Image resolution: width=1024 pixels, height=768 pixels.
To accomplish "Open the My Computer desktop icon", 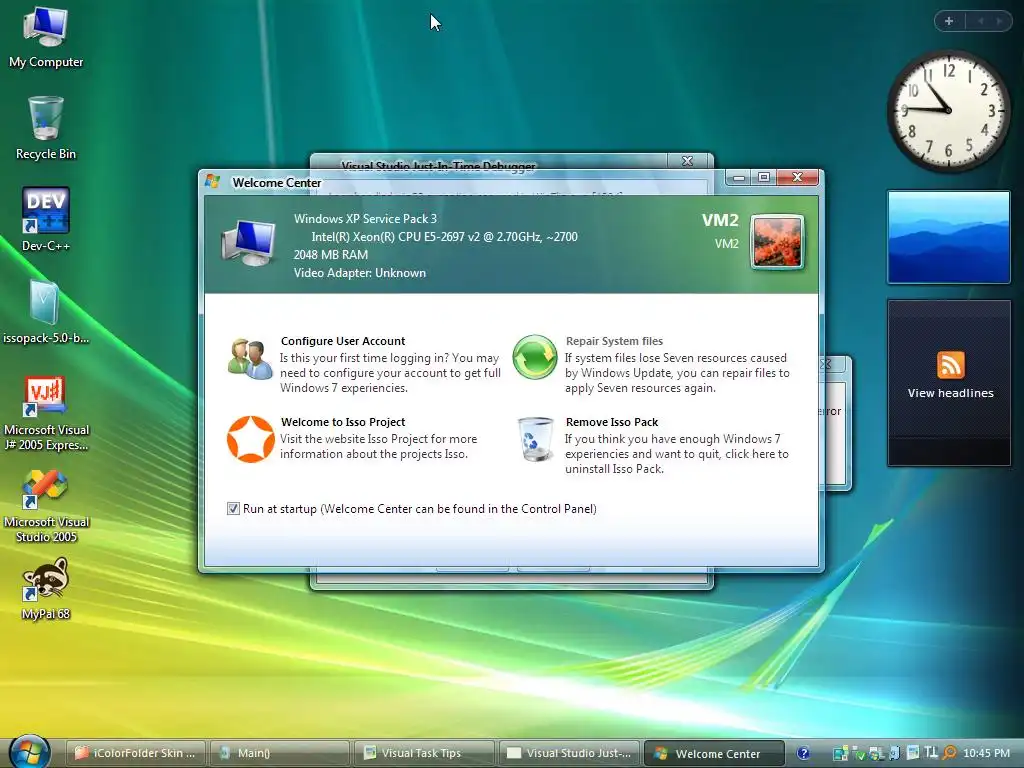I will (x=46, y=37).
